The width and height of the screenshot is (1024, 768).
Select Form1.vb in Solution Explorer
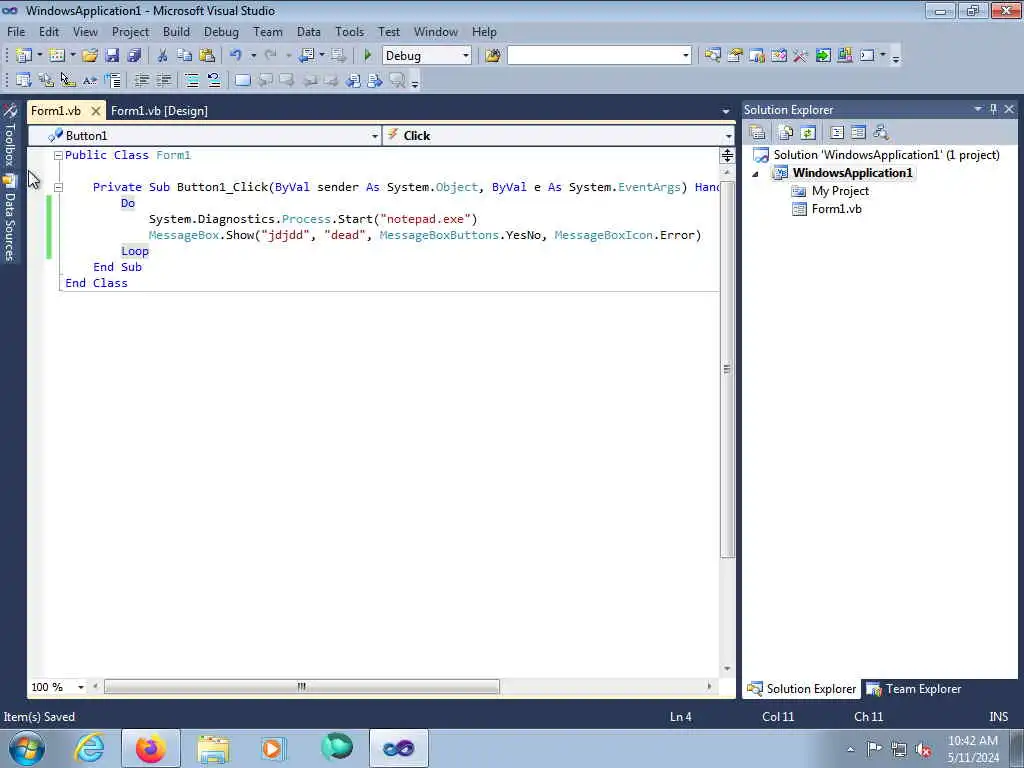point(836,210)
